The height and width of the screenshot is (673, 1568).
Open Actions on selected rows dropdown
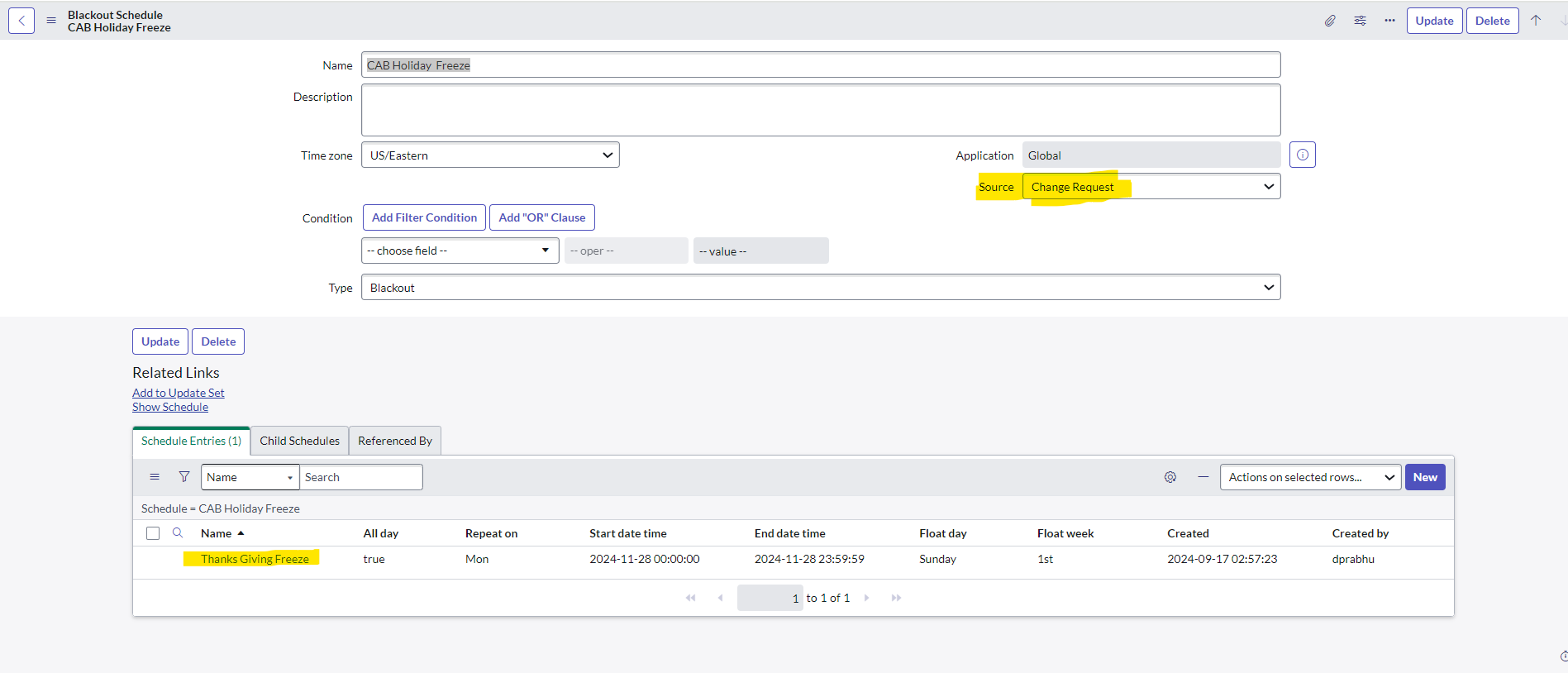point(1310,477)
